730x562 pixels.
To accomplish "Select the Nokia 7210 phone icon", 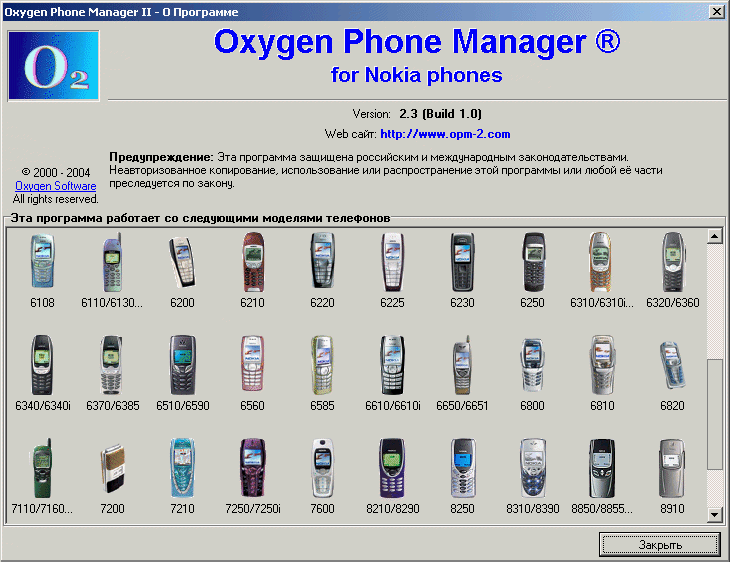I will tap(182, 468).
